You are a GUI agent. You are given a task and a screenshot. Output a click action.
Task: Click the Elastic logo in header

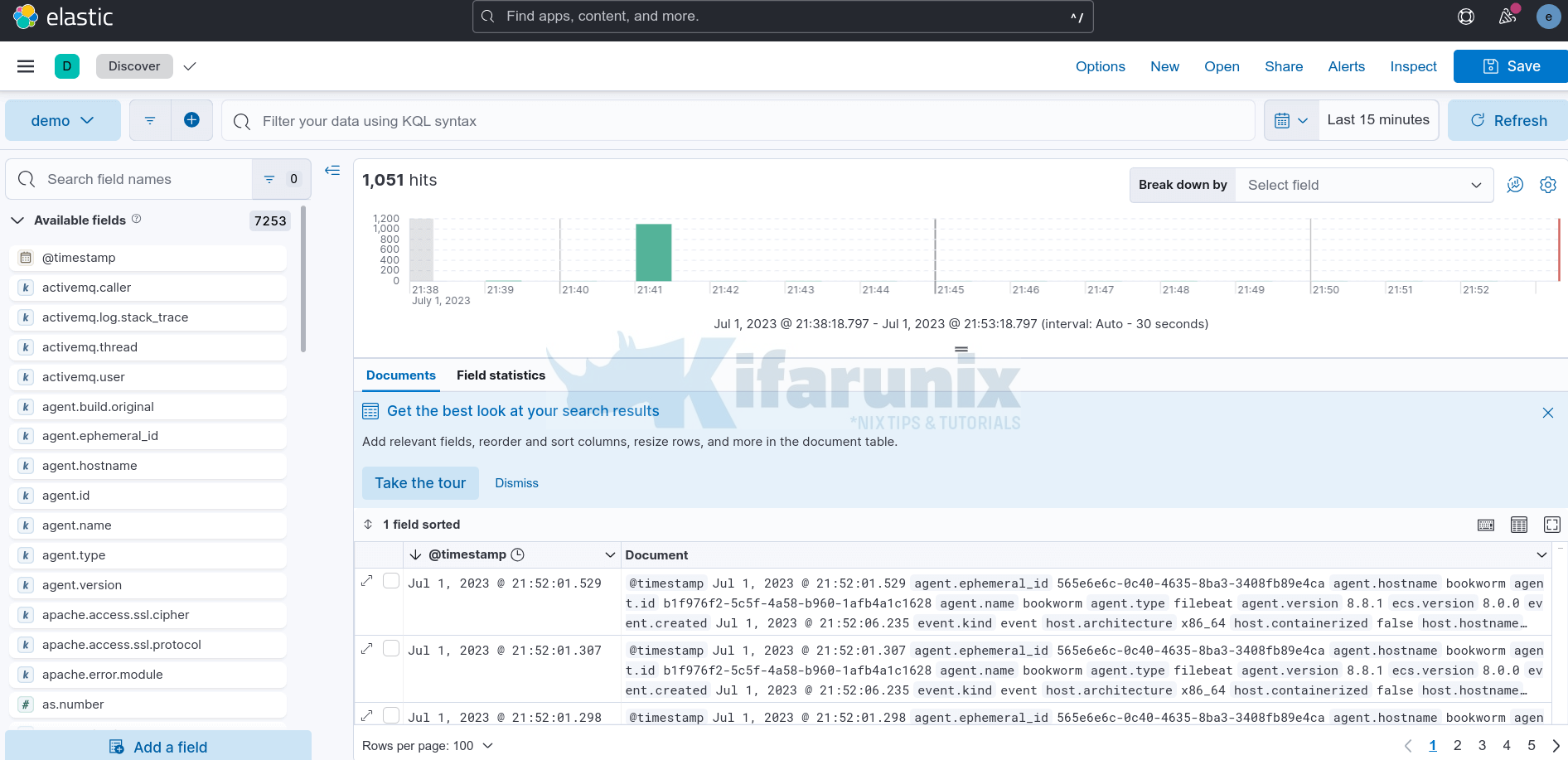(63, 17)
